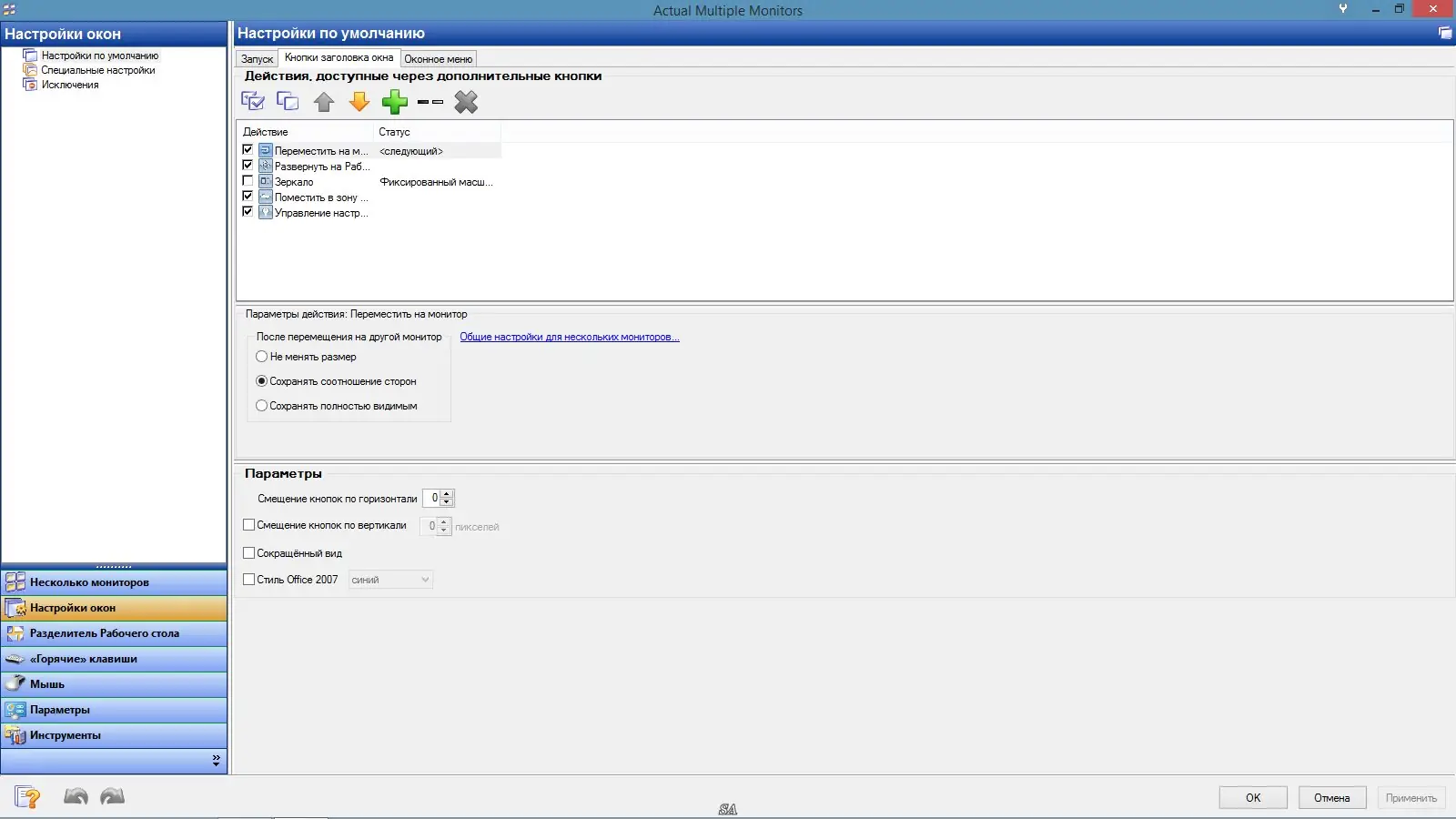Screen dimensions: 1456x819
Task: Switch to the Оконное меню tab
Action: tap(438, 59)
